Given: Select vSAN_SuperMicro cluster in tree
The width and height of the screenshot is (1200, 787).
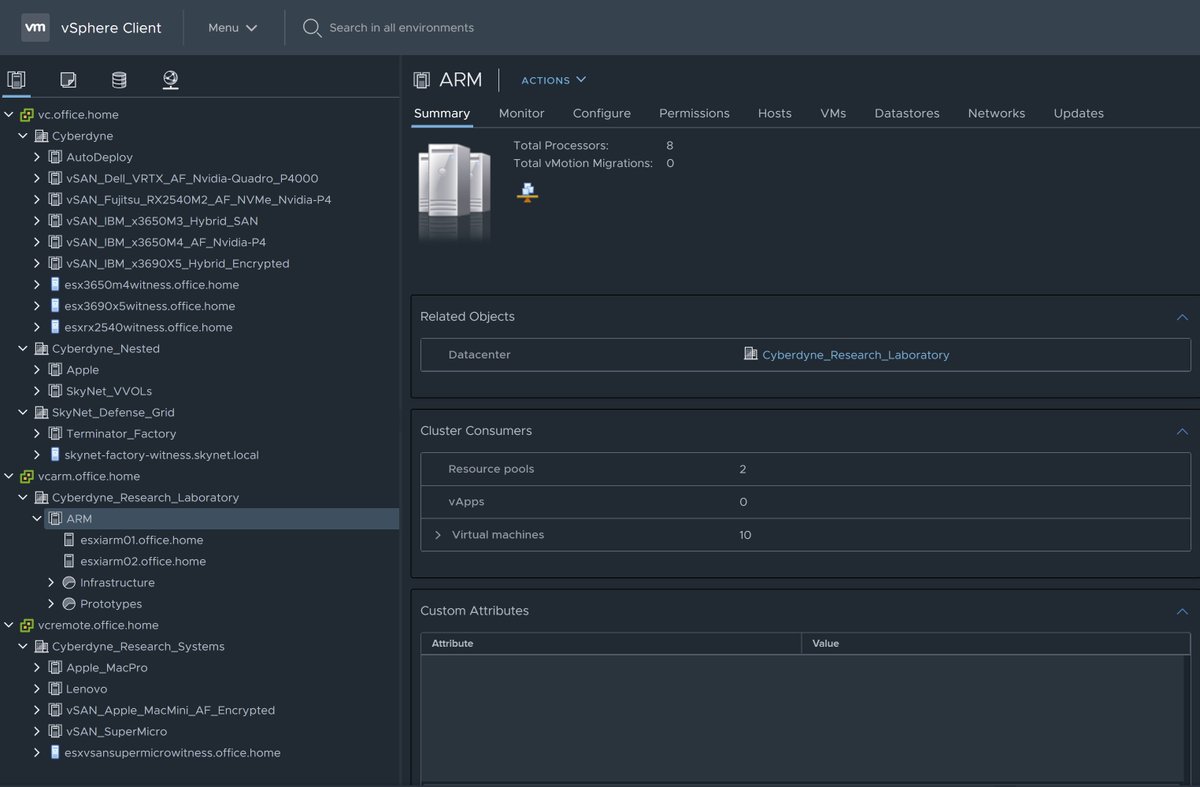Looking at the screenshot, I should point(116,732).
